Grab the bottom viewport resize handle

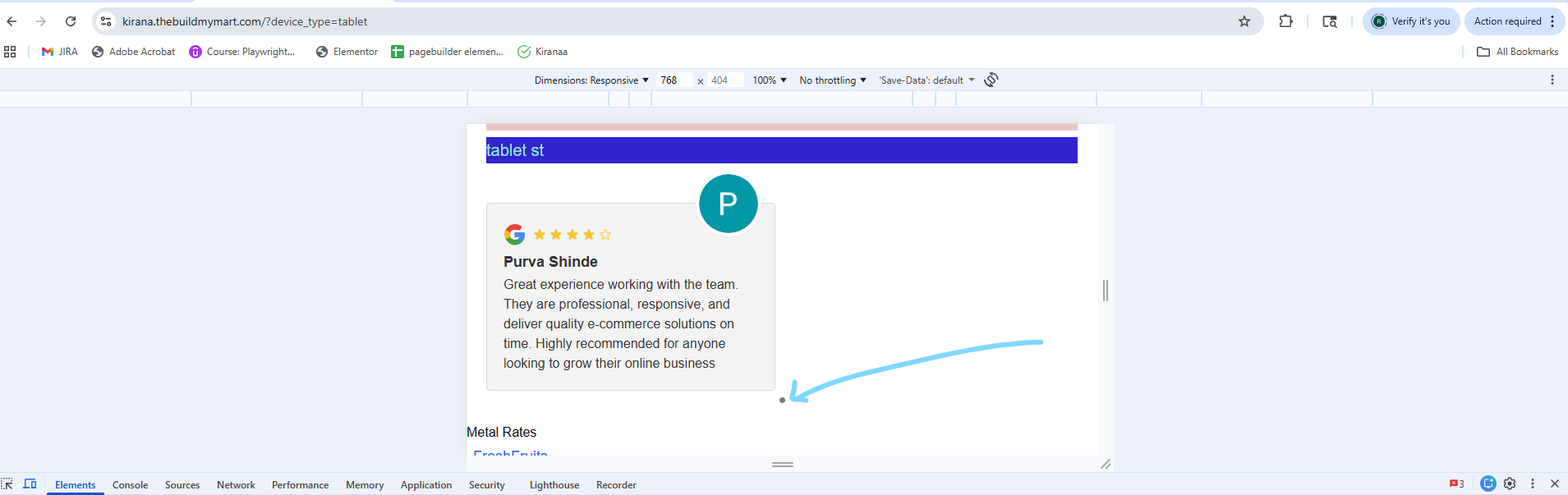[x=783, y=465]
